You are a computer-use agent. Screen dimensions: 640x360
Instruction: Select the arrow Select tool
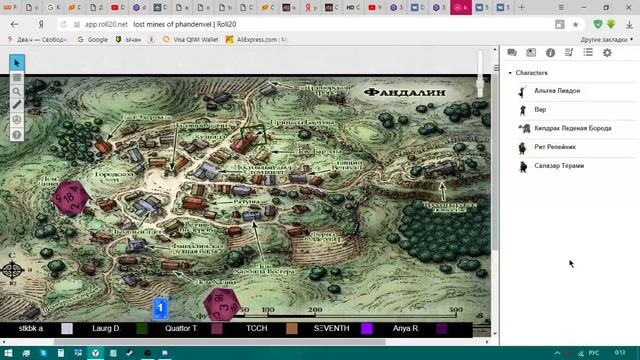click(x=17, y=63)
